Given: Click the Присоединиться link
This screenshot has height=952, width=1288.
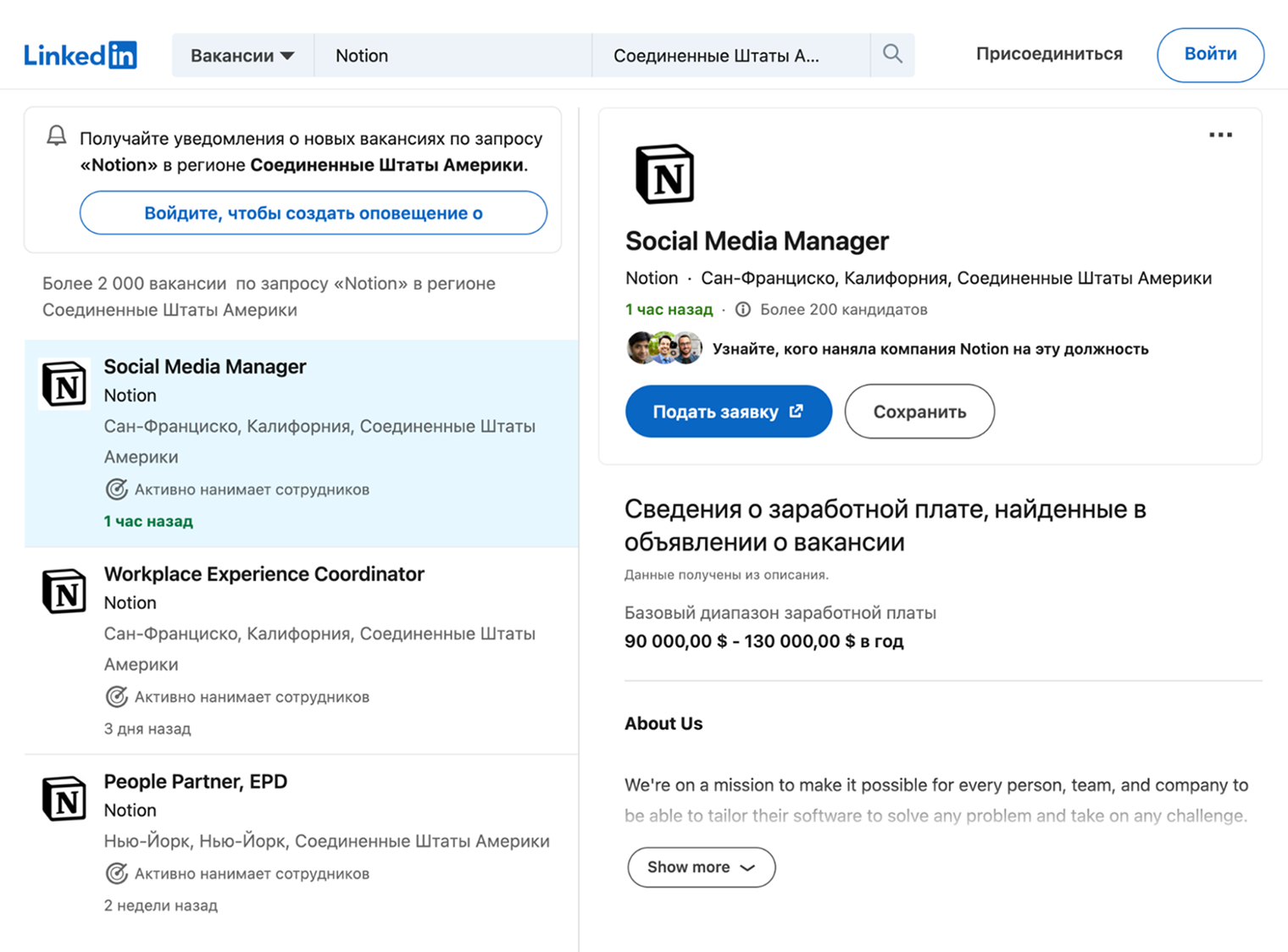Looking at the screenshot, I should (x=1049, y=53).
